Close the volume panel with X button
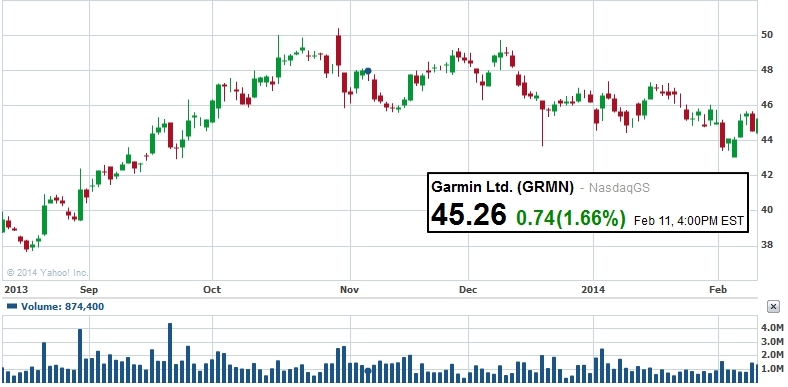The image size is (788, 387). pos(774,307)
